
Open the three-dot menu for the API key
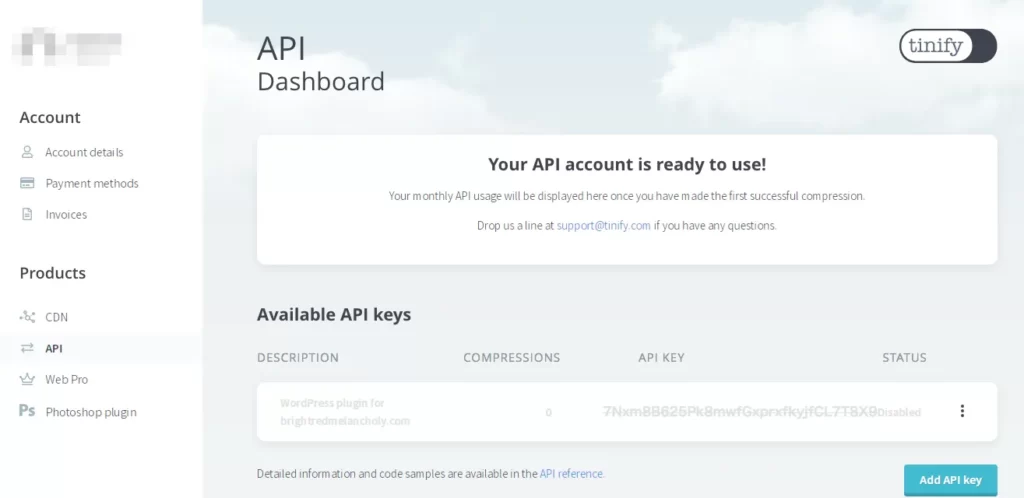pyautogui.click(x=962, y=411)
